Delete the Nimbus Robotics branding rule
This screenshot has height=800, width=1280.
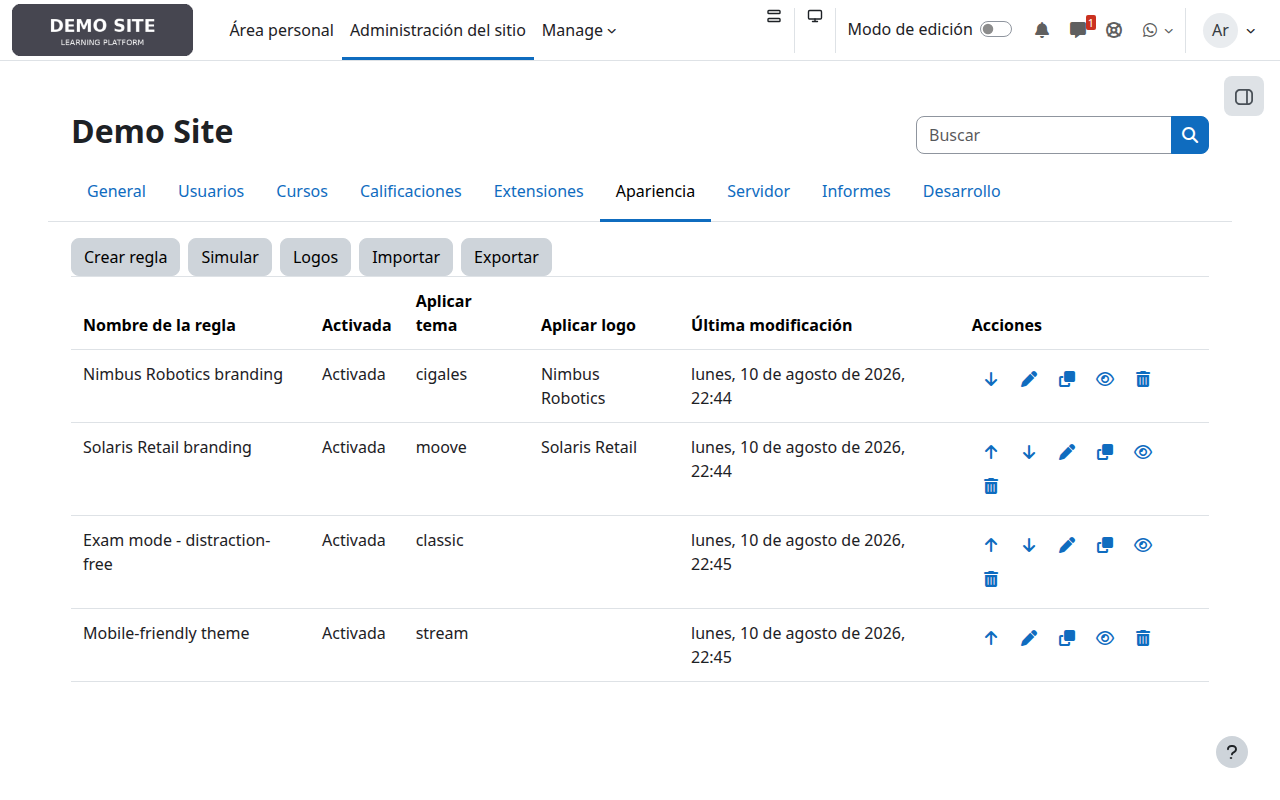[x=1143, y=379]
